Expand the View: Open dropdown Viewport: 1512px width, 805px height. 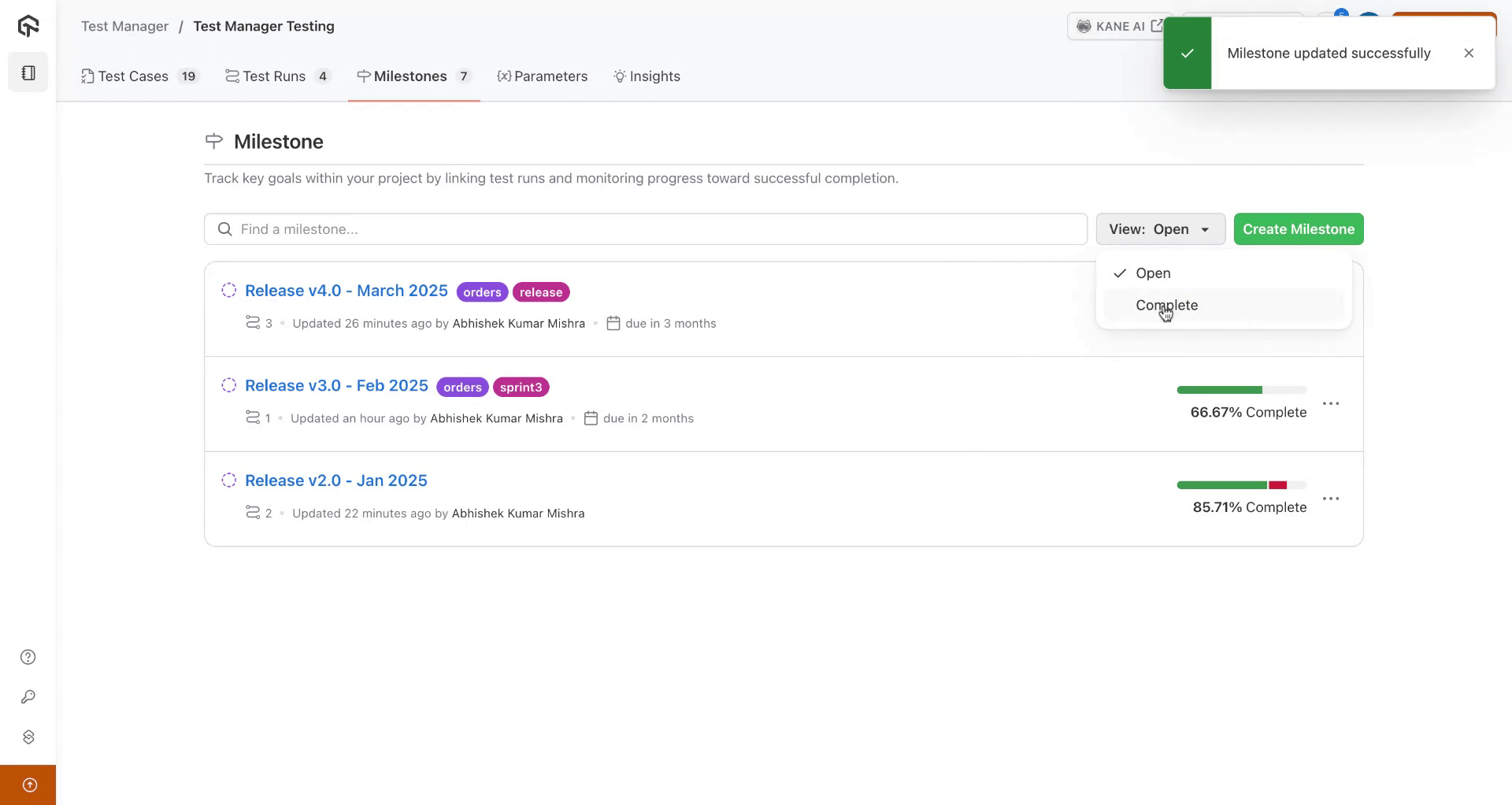[x=1160, y=229]
